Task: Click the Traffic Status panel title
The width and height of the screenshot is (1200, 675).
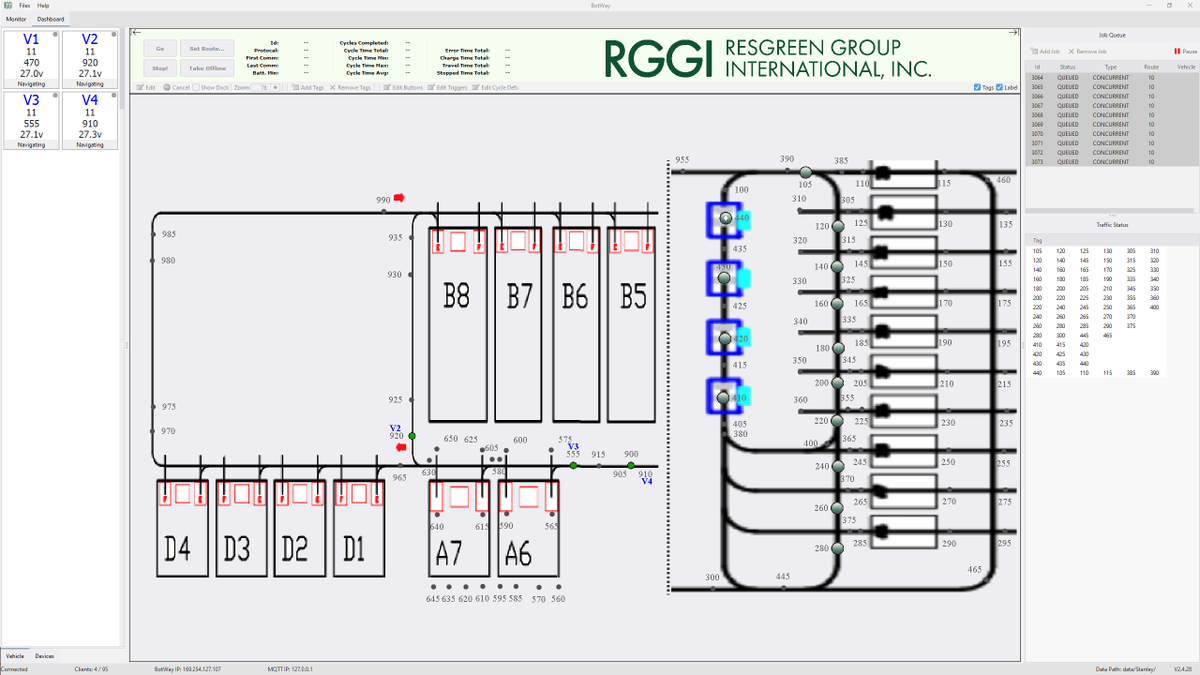Action: coord(1111,226)
